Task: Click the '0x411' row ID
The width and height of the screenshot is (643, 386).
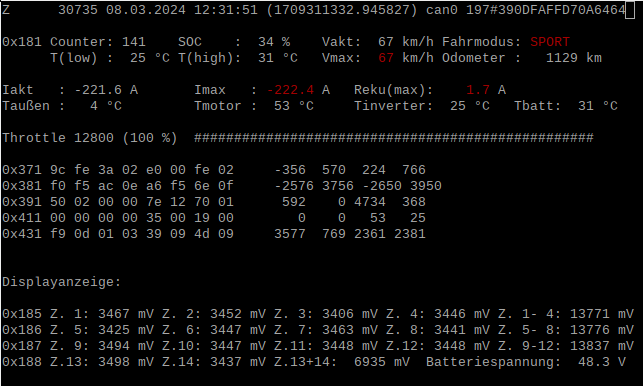Action: (x=22, y=218)
